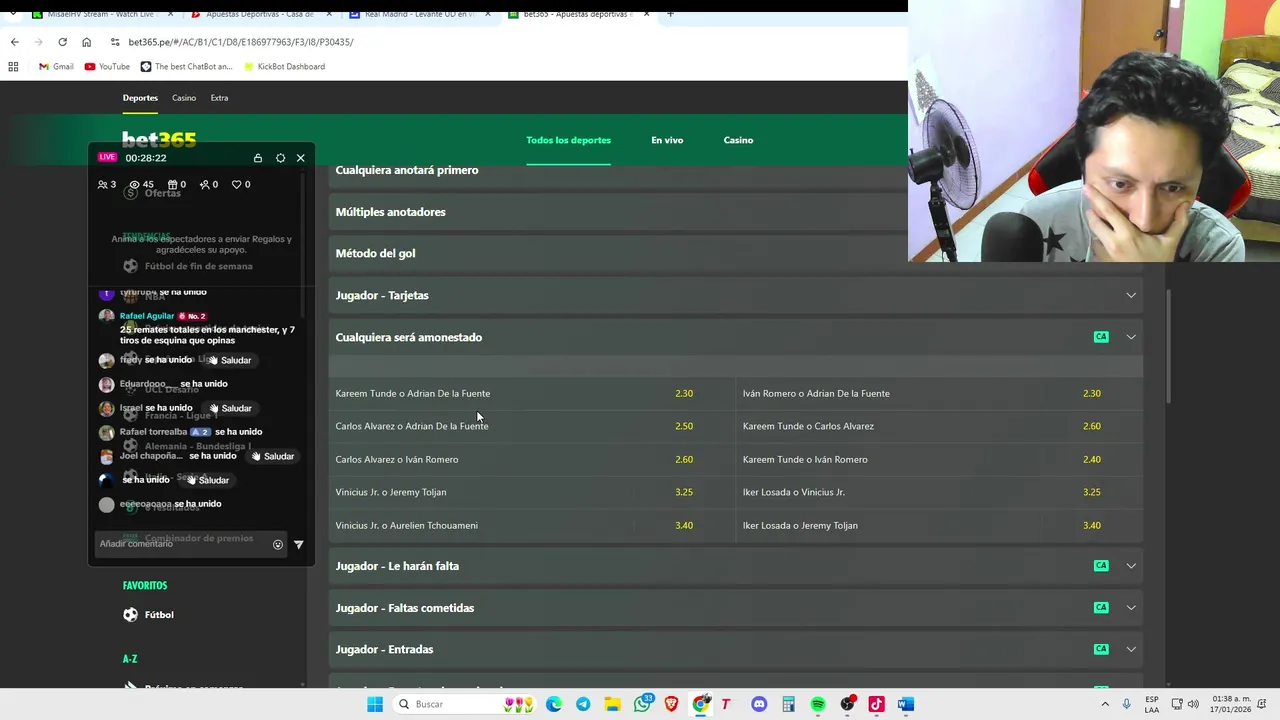Open The best ChatBot bookmark
Screen dimensions: 1280x720
coord(186,67)
